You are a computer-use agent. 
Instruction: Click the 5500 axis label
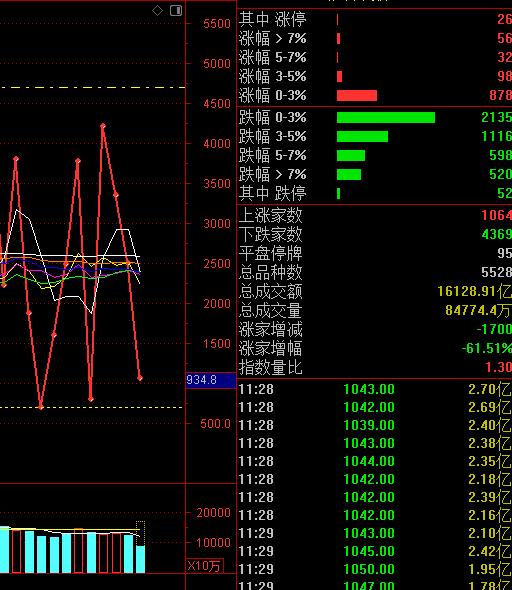[x=217, y=24]
